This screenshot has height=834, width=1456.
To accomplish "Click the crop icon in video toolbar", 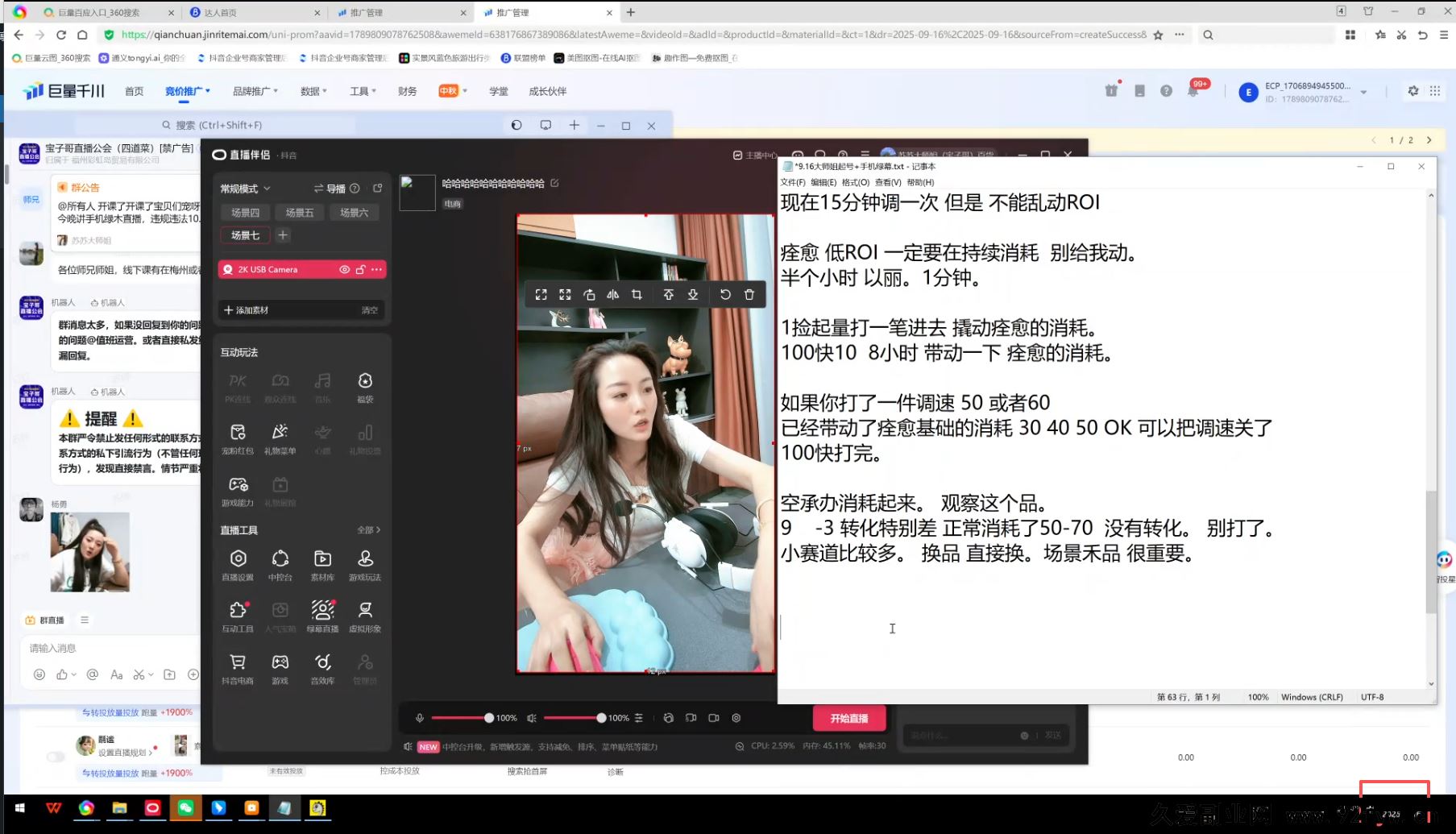I will (637, 295).
